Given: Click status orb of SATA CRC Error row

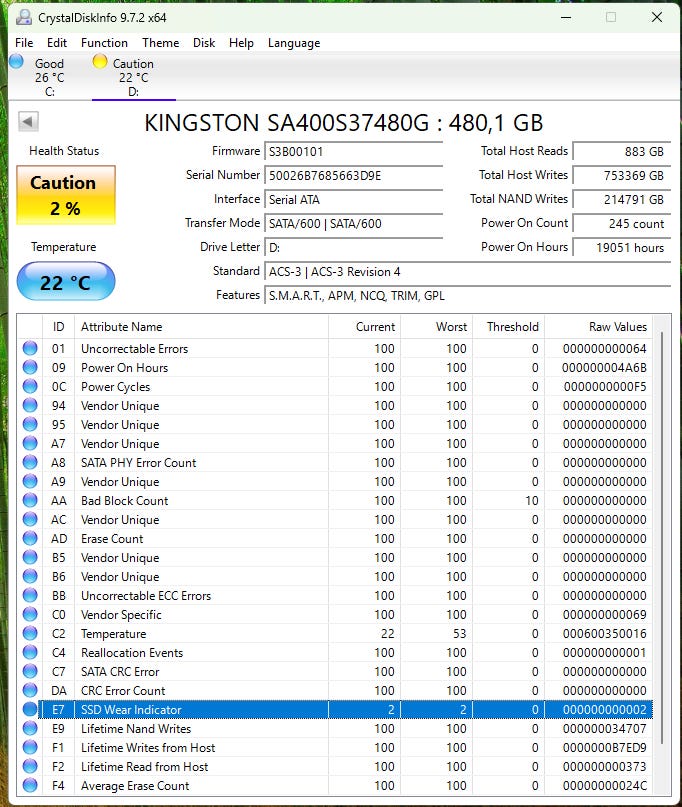Looking at the screenshot, I should (x=30, y=671).
